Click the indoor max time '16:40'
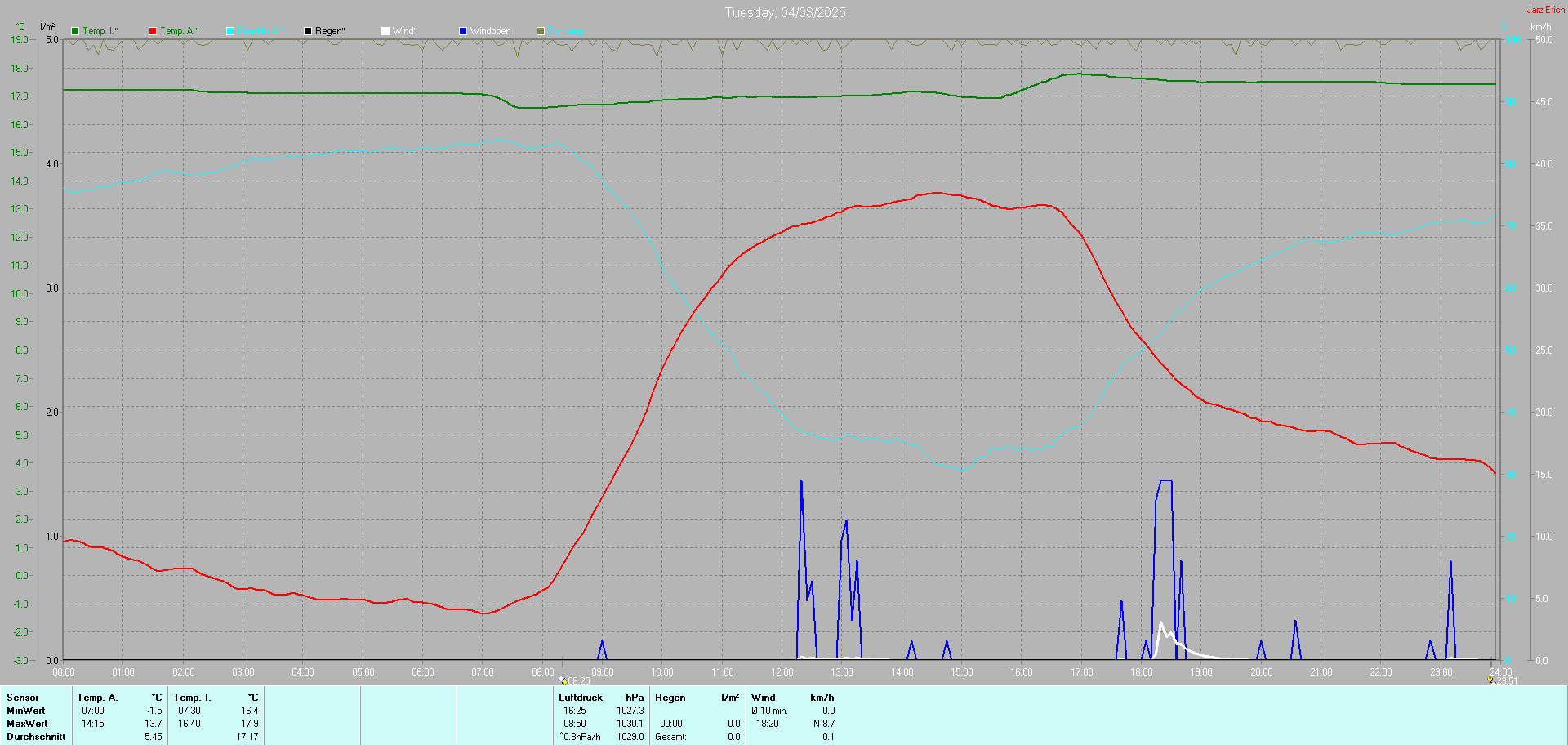Viewport: 1568px width, 745px height. [189, 724]
